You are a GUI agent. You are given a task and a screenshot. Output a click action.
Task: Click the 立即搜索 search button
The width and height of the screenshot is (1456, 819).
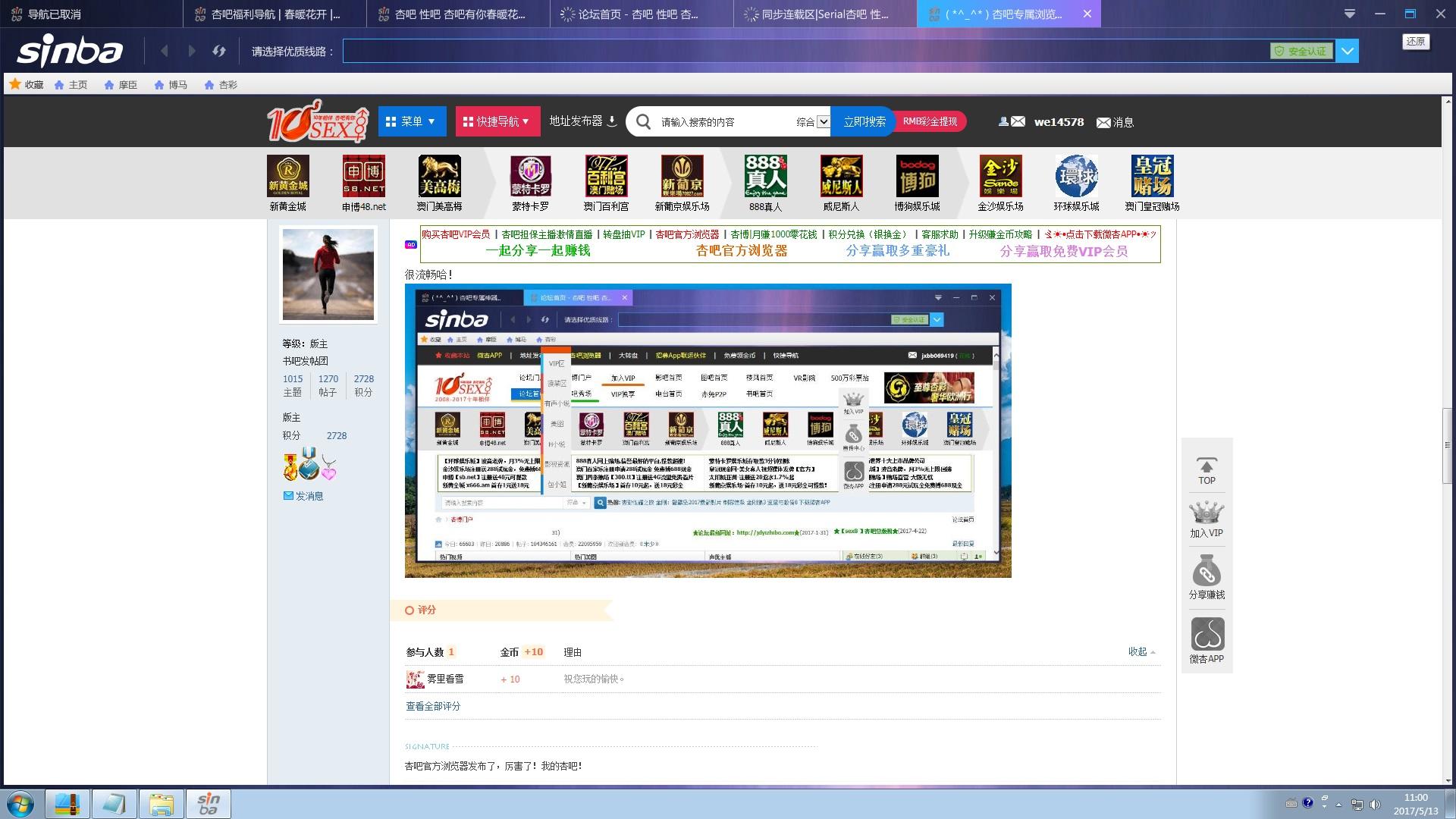click(x=864, y=121)
